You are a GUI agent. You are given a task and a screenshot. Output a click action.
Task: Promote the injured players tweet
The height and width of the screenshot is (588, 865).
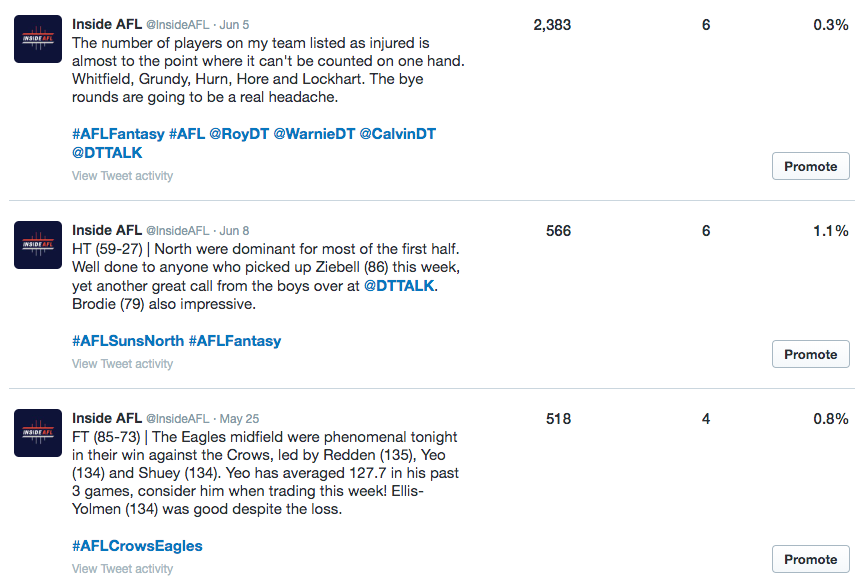(810, 166)
